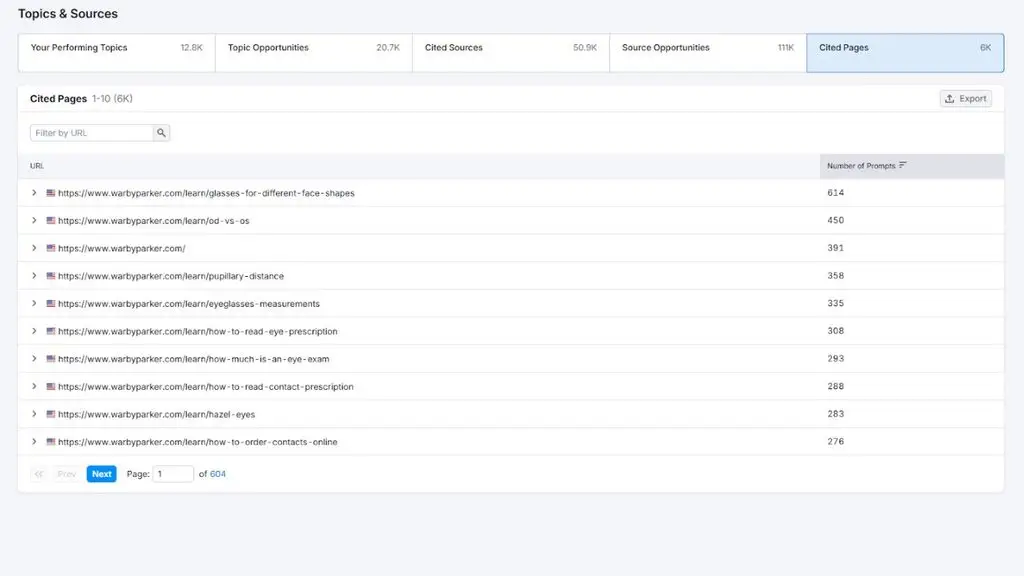Select the Cited Pages tab
The width and height of the screenshot is (1024, 576).
pyautogui.click(x=905, y=53)
